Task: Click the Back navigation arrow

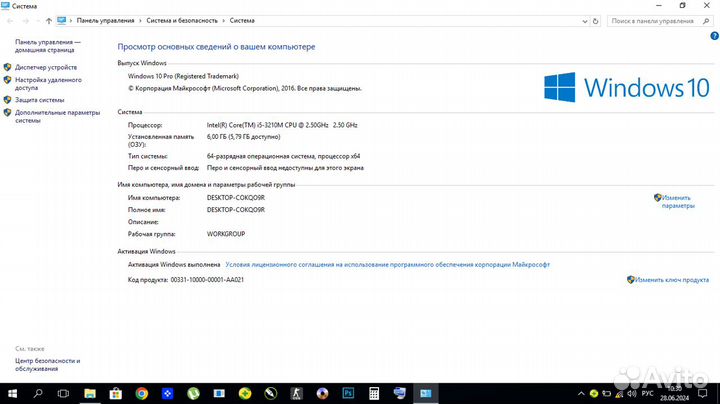Action: click(x=10, y=21)
